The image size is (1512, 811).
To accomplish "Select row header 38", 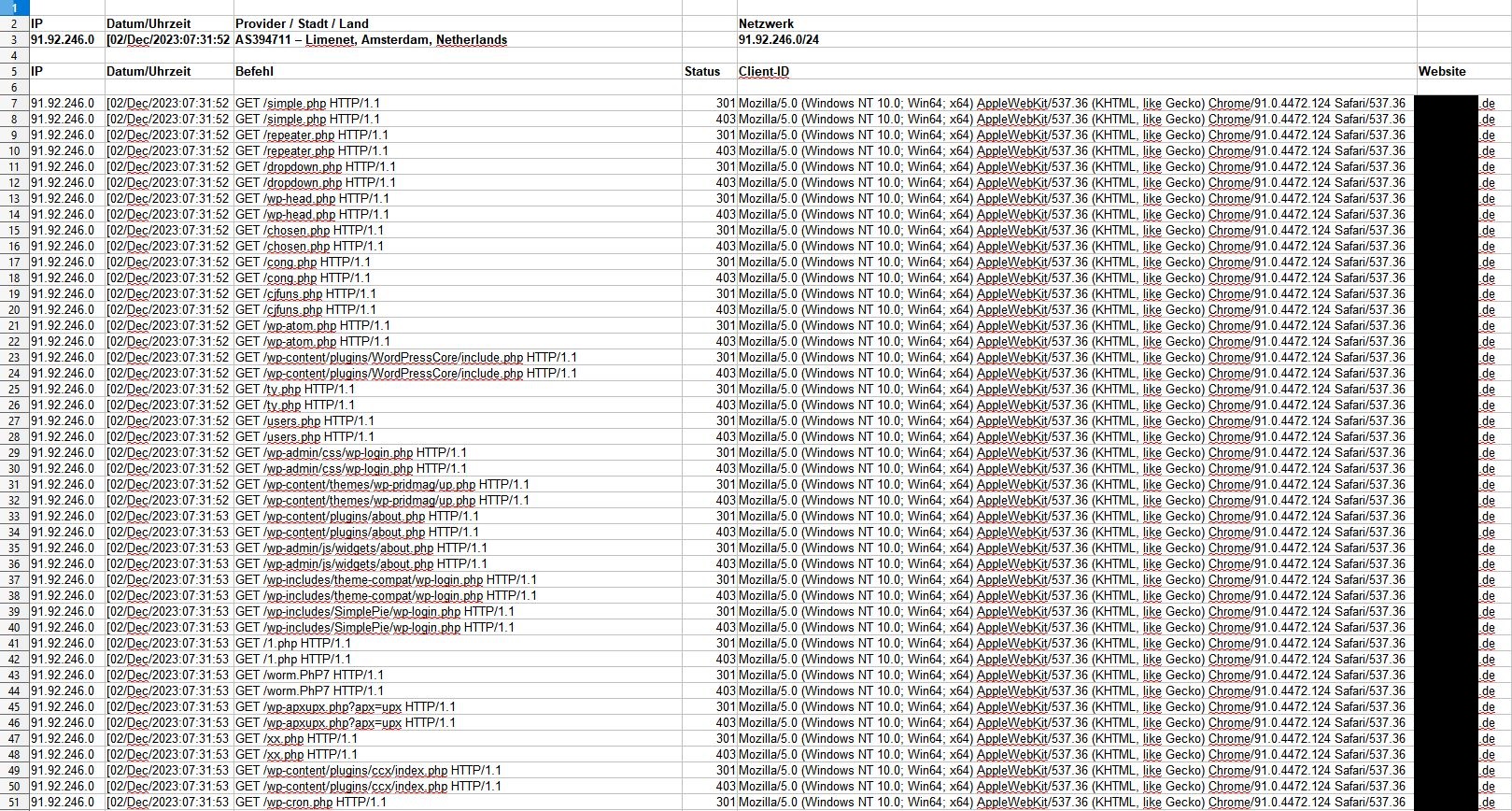I will [14, 595].
